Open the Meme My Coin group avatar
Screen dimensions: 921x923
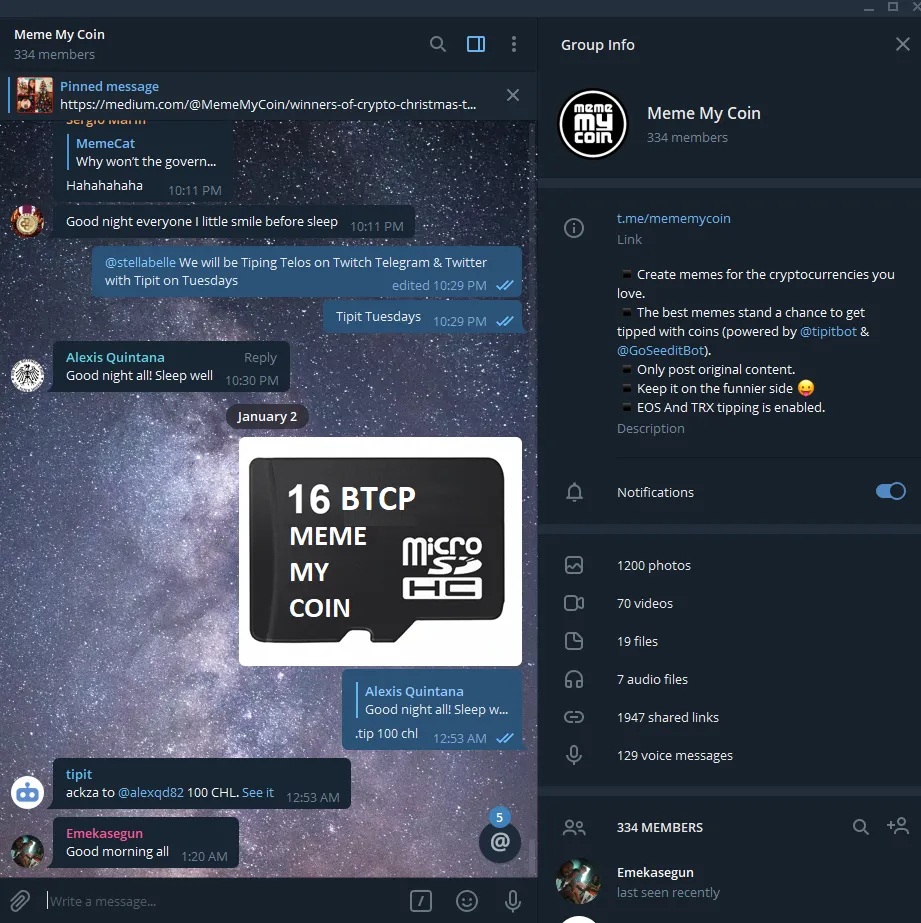593,124
